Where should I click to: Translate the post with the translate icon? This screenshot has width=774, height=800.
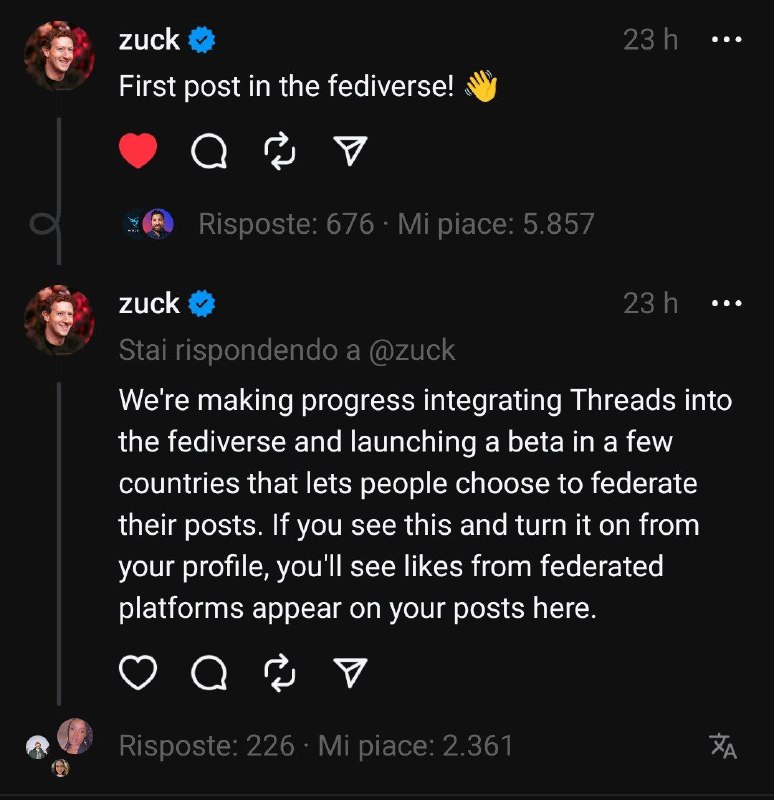pyautogui.click(x=722, y=745)
